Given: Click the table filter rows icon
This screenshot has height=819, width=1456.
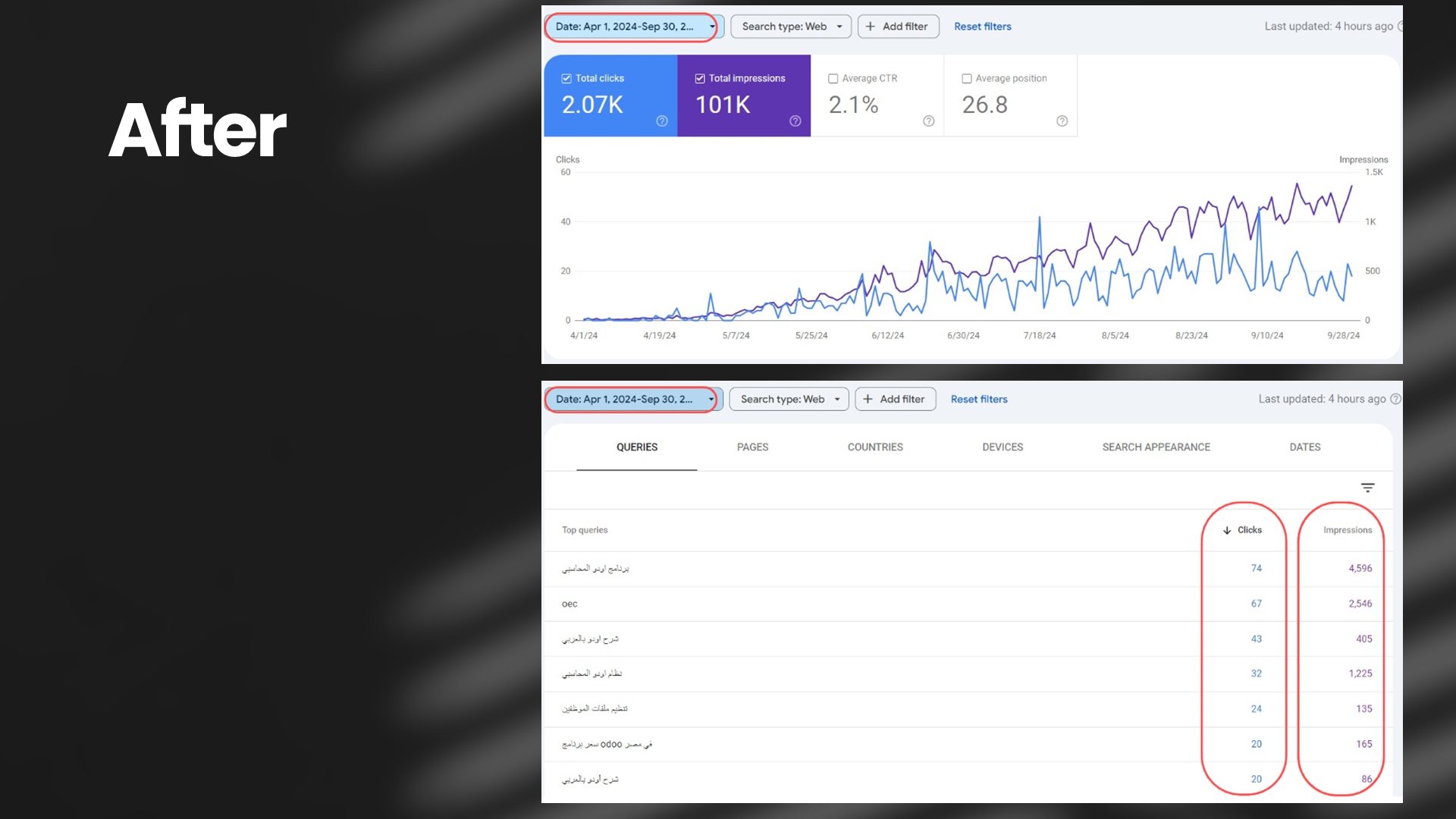Looking at the screenshot, I should [1367, 488].
